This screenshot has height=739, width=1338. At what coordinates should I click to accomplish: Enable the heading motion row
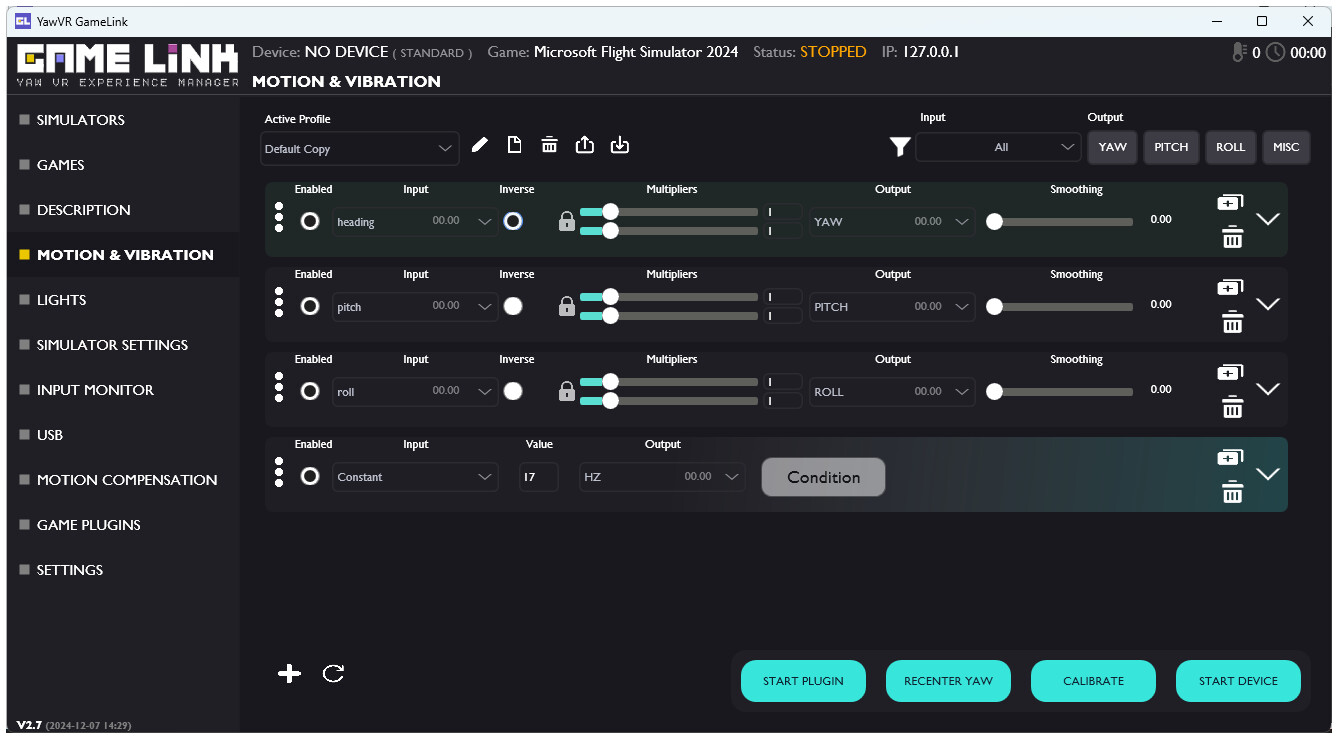[x=310, y=221]
